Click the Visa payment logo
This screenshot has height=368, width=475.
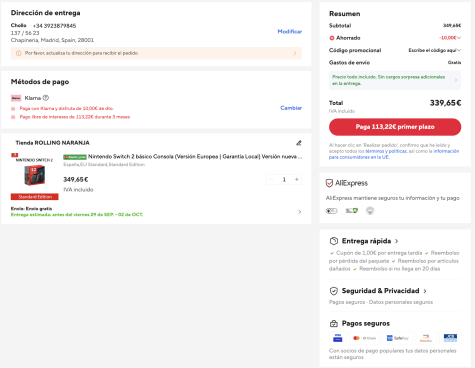[338, 338]
